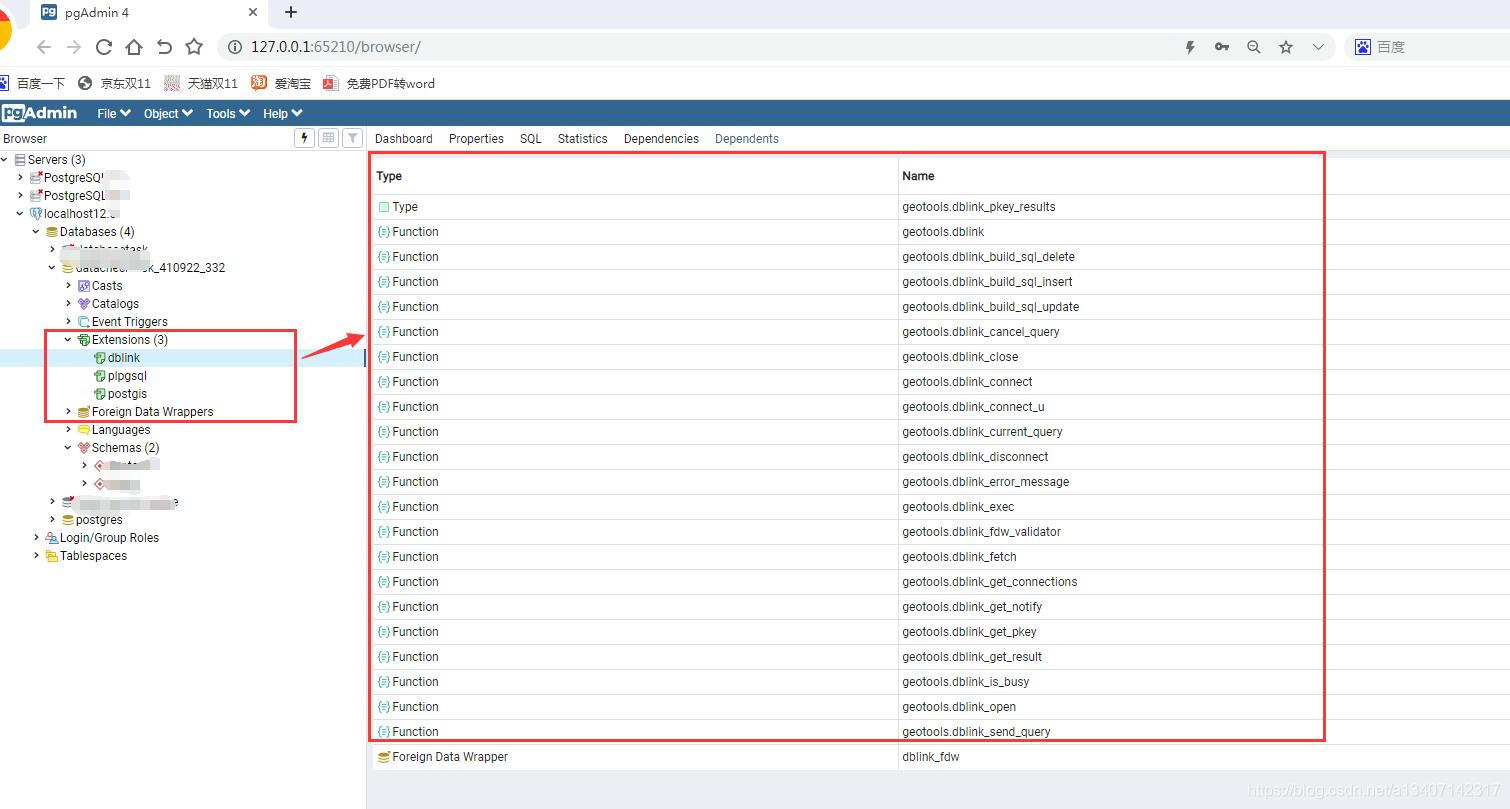Click the 京东双11 bookmark
The image size is (1510, 809).
pos(125,83)
